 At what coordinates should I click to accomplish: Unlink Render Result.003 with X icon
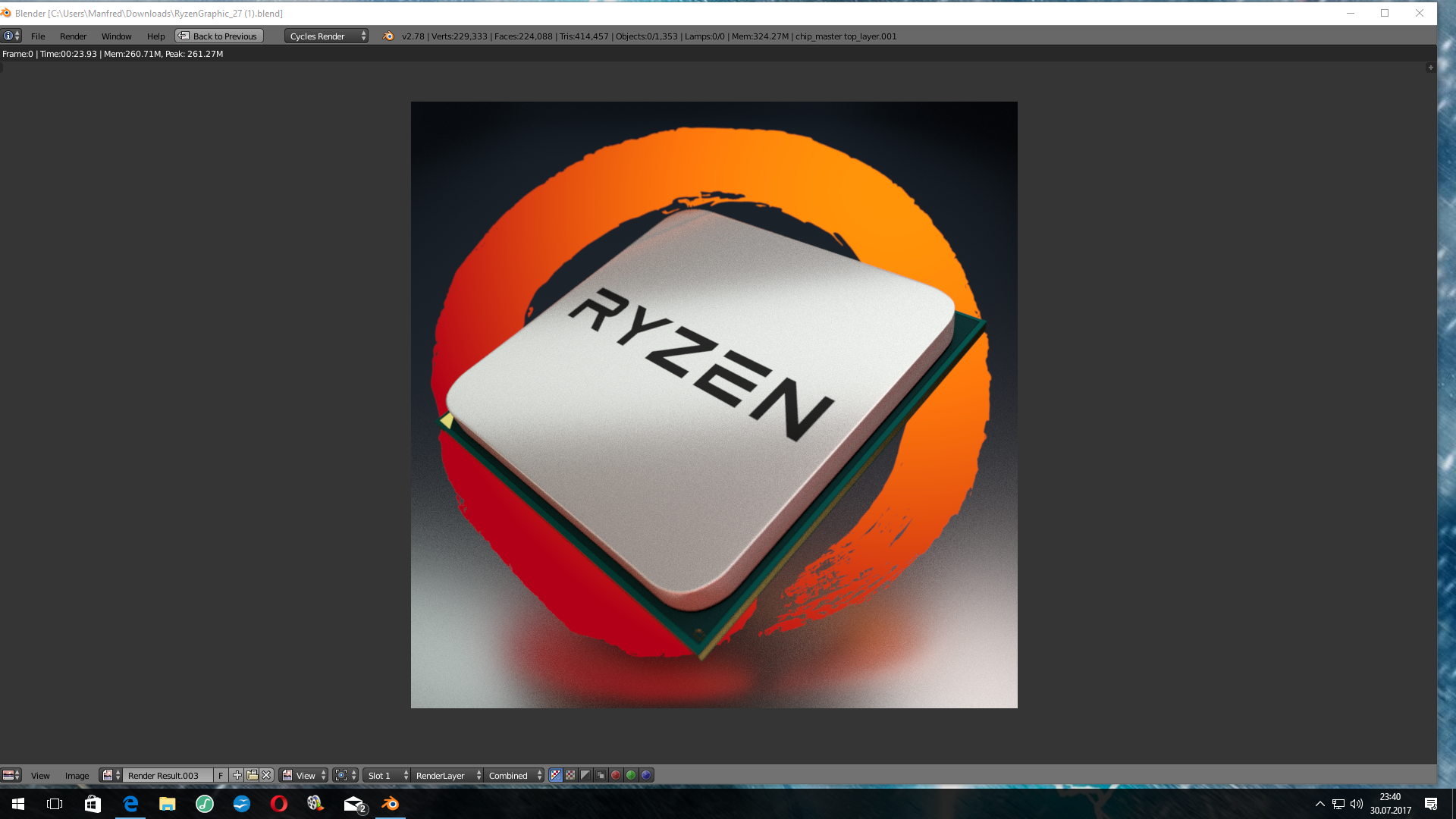(267, 775)
